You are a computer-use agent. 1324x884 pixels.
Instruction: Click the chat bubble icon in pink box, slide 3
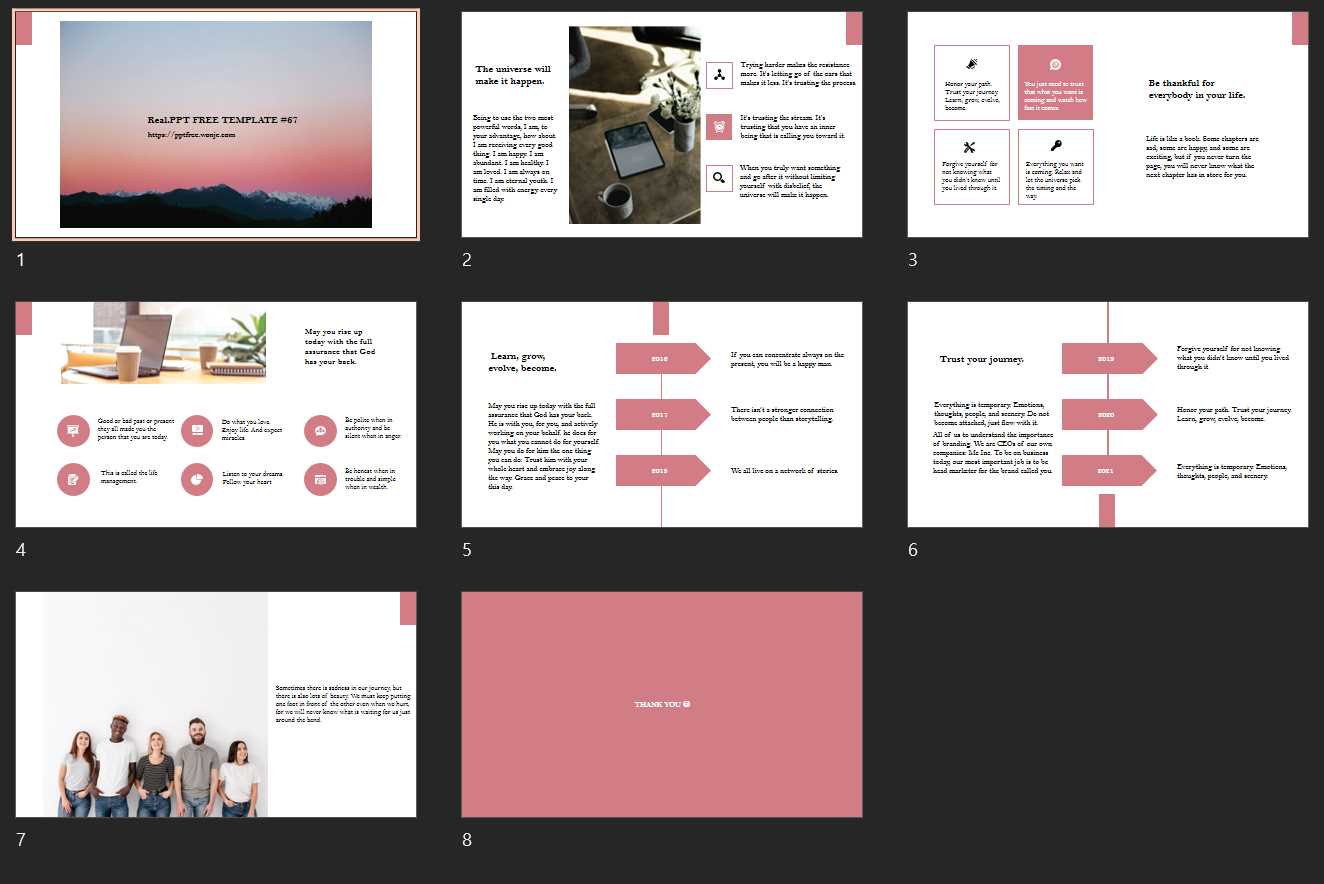click(1055, 64)
